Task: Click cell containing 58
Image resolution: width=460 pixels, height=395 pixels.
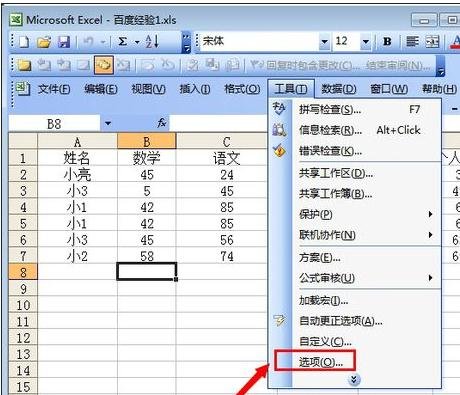Action: (x=147, y=256)
